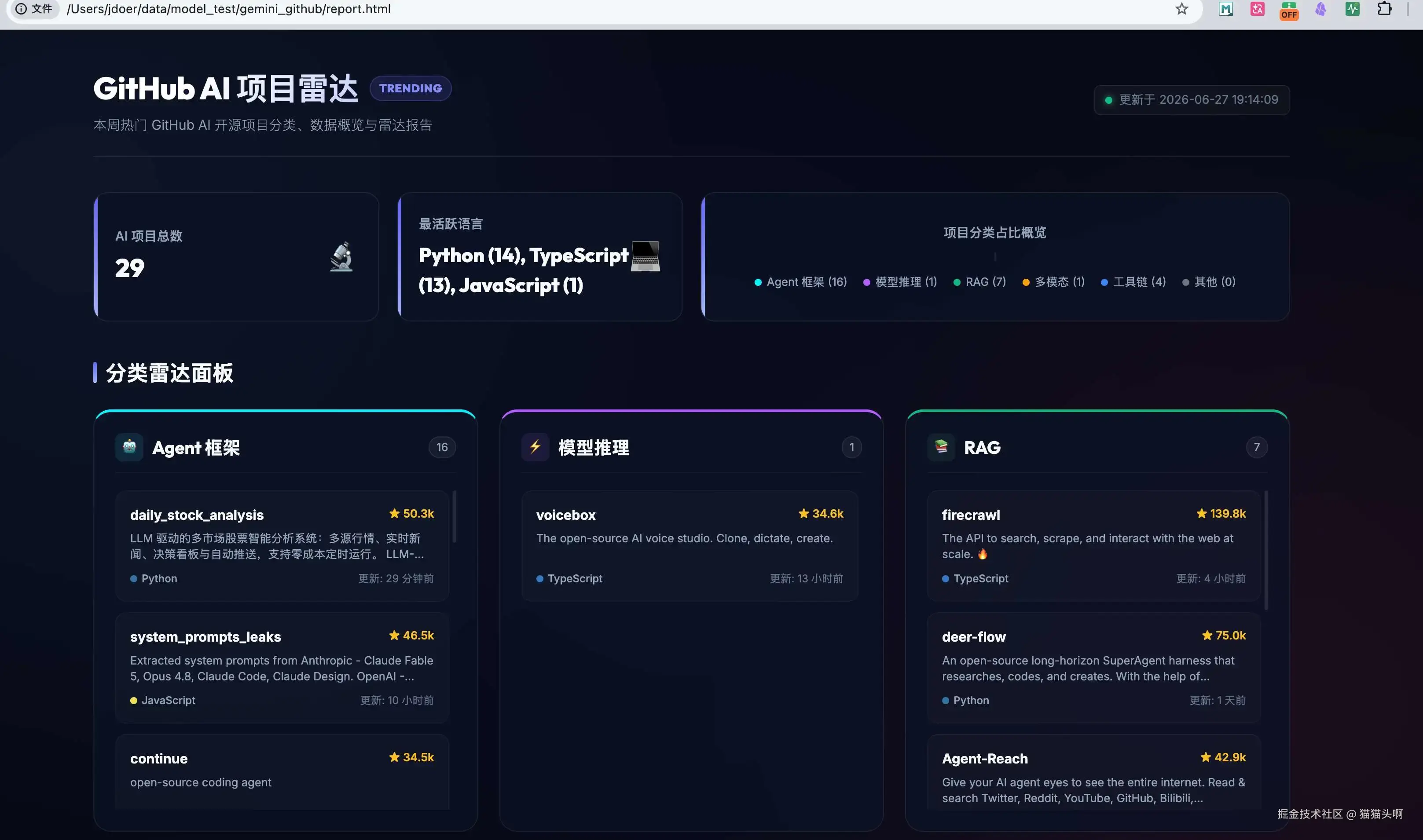This screenshot has width=1423, height=840.
Task: Click the cyan Agent 框架 legend dot
Action: click(x=758, y=282)
